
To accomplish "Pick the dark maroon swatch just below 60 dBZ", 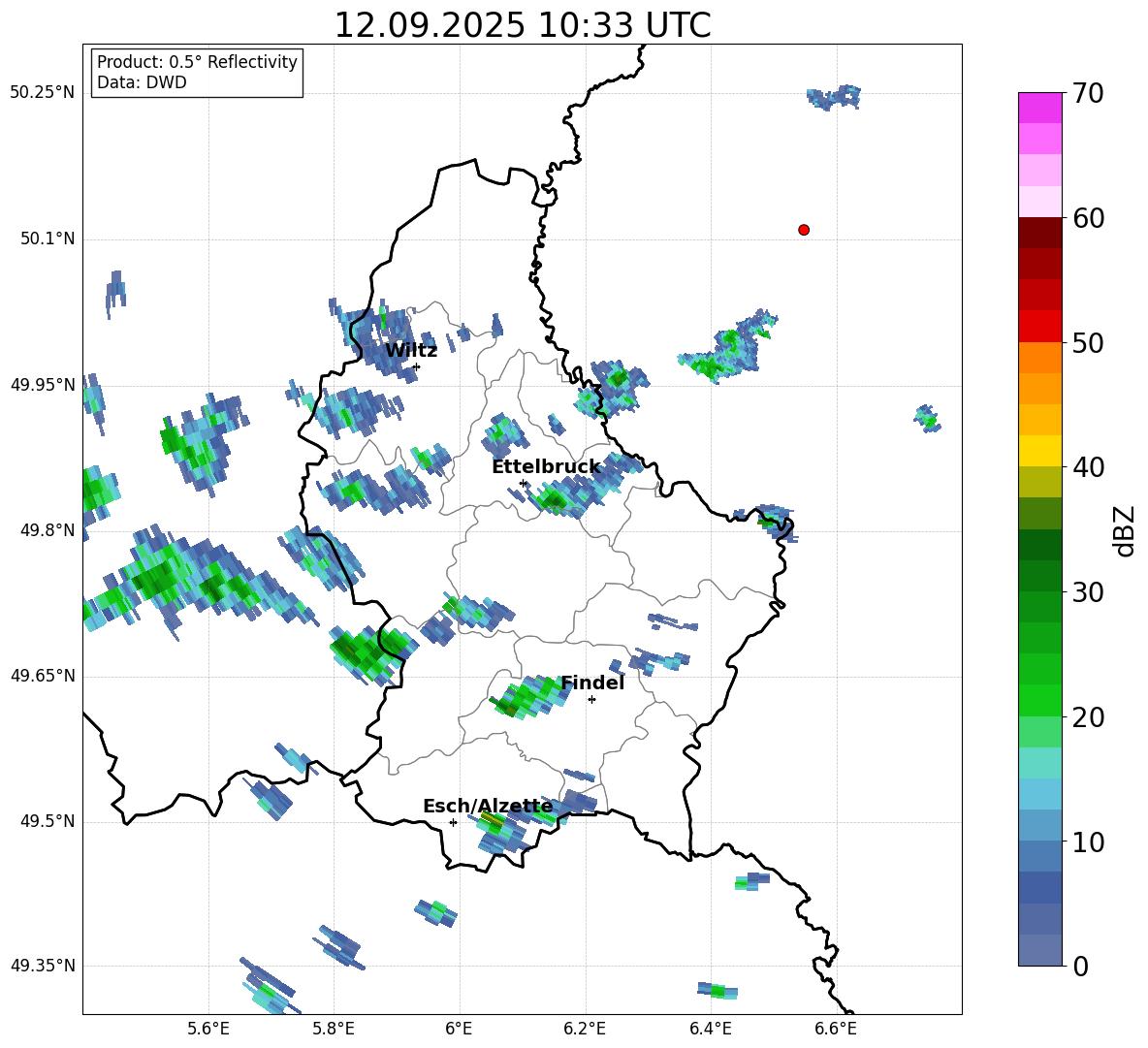I will click(x=1040, y=233).
